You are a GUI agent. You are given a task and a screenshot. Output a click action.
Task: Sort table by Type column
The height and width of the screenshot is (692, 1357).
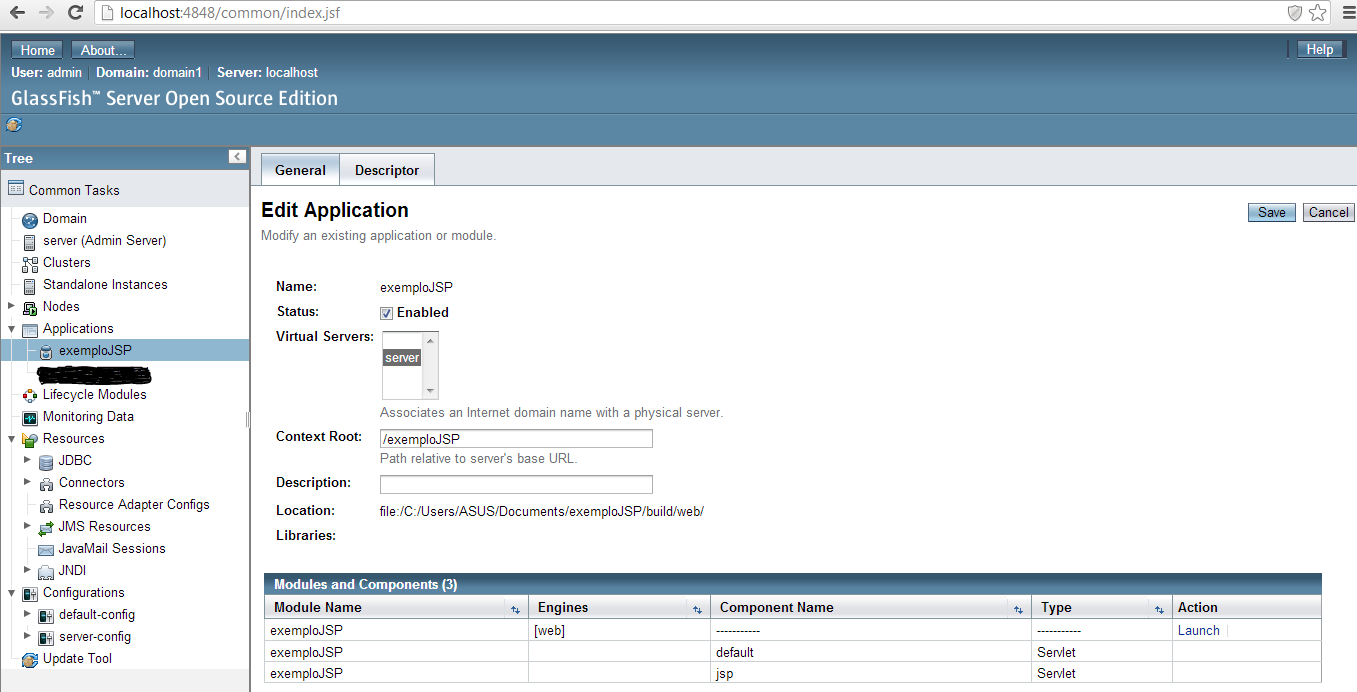pos(1159,609)
